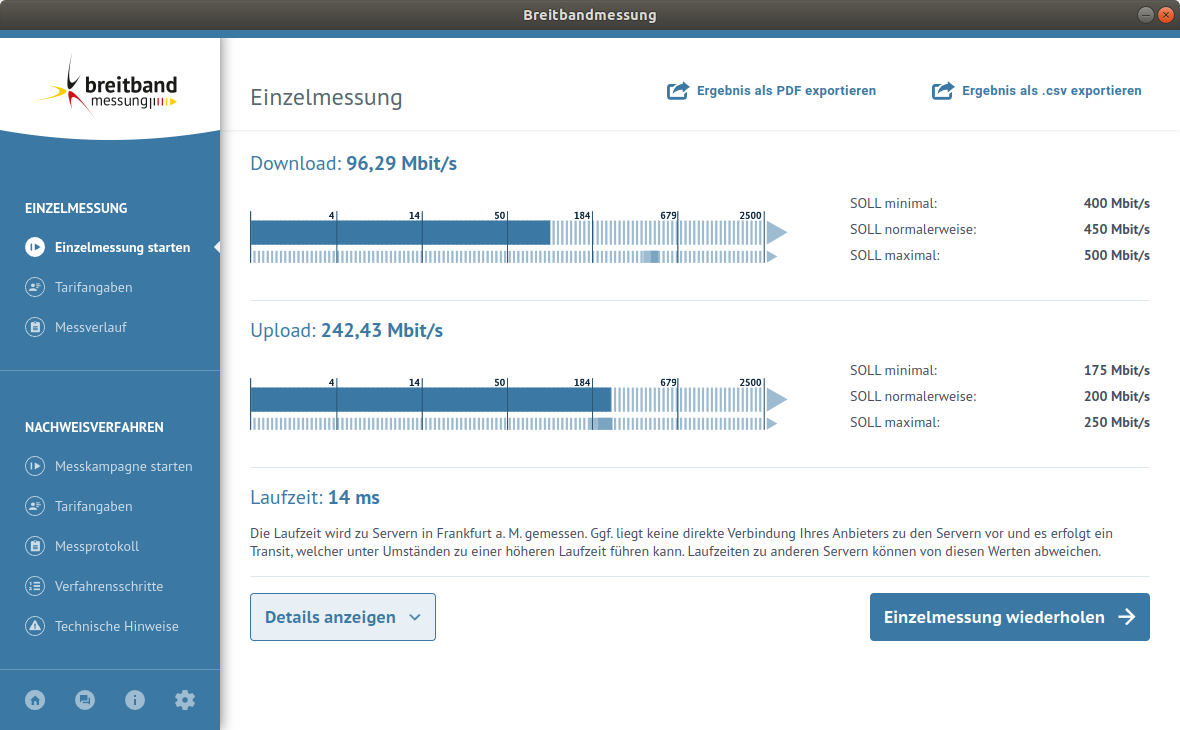Open the Technische Hinweise menu entry
Image resolution: width=1180 pixels, height=730 pixels.
tap(117, 625)
